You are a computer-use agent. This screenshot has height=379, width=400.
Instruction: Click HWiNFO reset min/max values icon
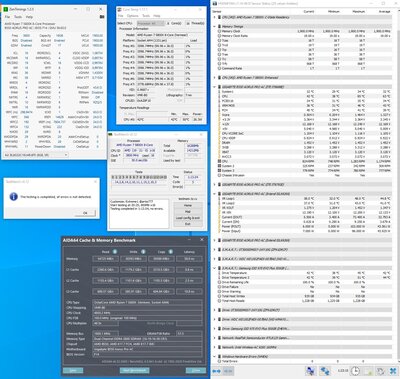tap(381, 371)
